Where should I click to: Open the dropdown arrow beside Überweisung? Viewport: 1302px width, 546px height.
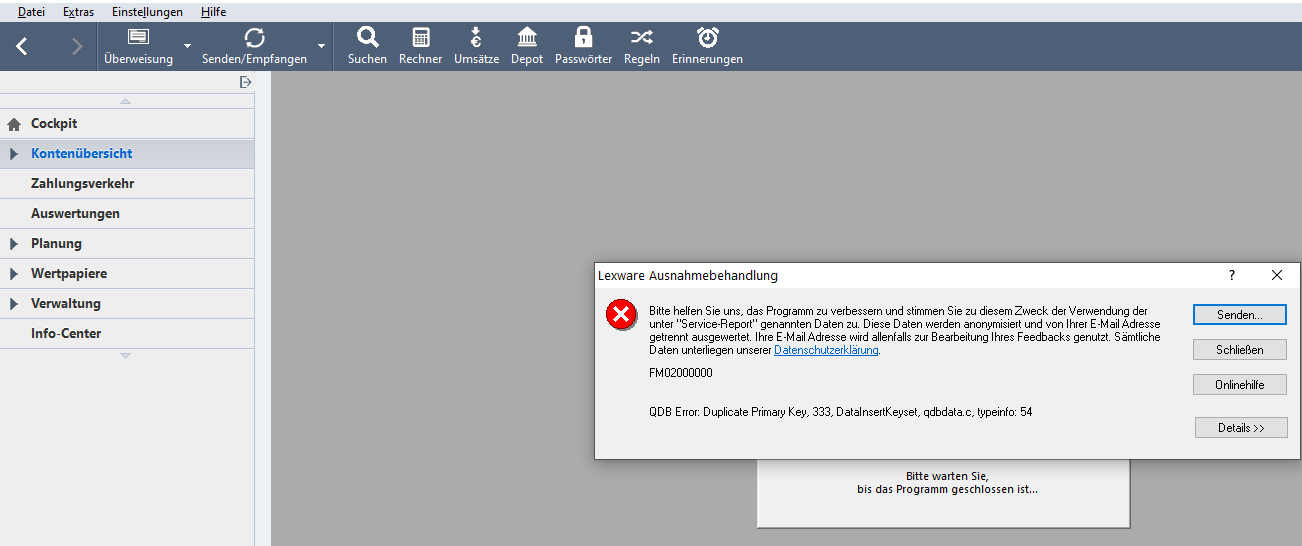click(187, 46)
